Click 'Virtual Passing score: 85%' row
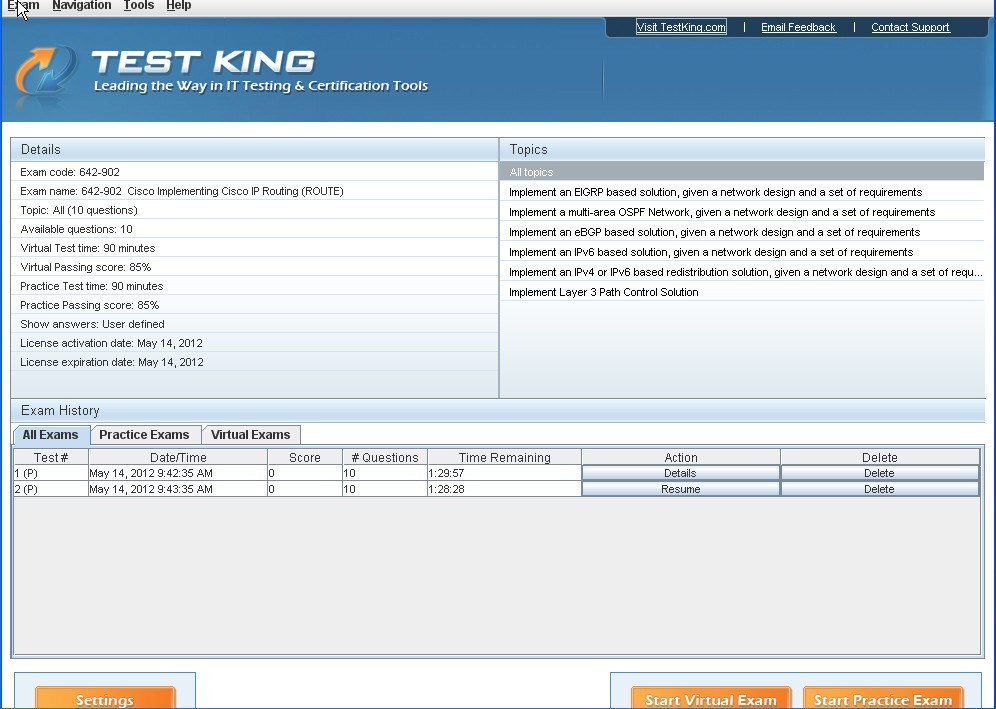This screenshot has width=996, height=709. click(254, 267)
